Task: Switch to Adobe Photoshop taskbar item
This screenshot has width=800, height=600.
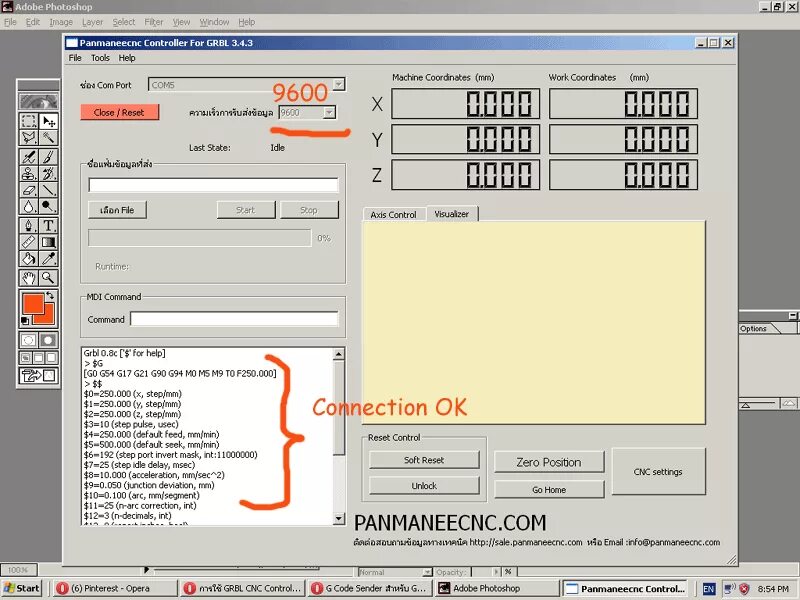Action: coord(496,588)
